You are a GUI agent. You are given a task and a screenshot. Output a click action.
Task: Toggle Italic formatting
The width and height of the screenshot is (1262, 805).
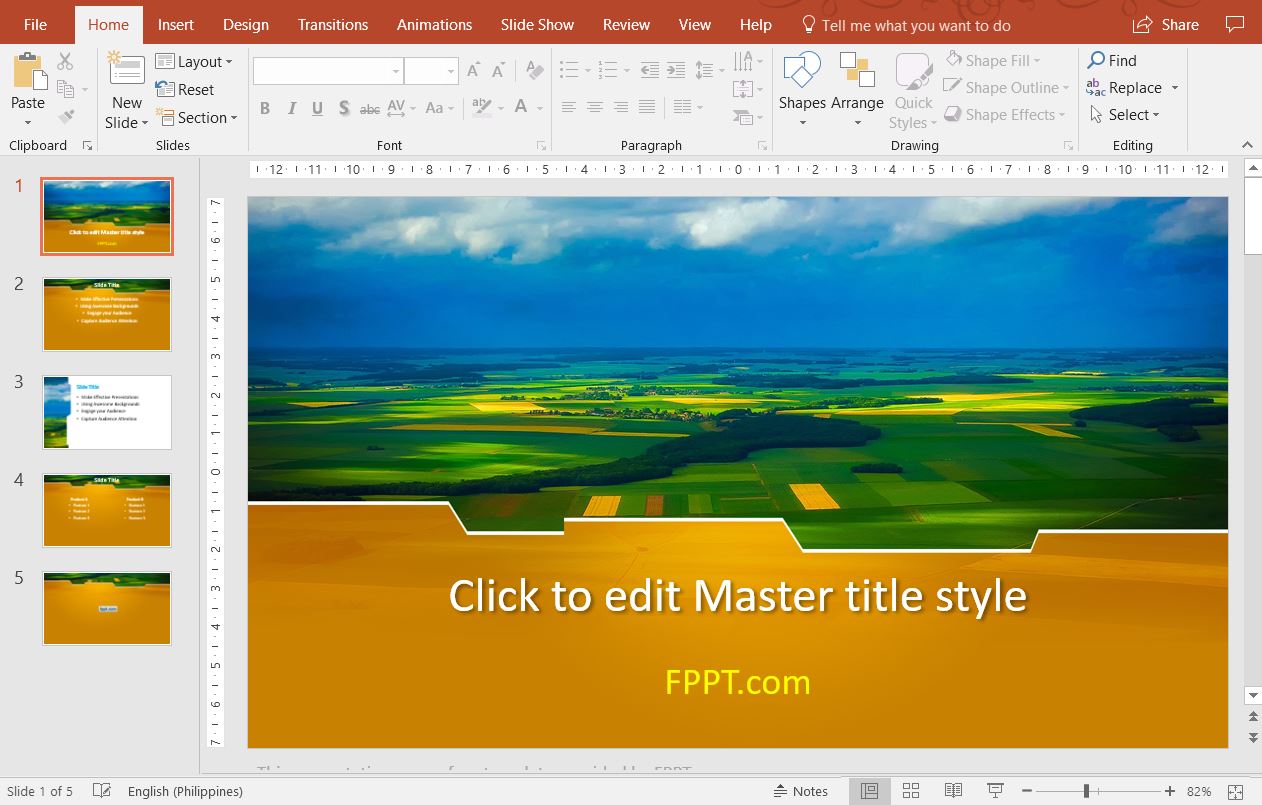tap(291, 108)
